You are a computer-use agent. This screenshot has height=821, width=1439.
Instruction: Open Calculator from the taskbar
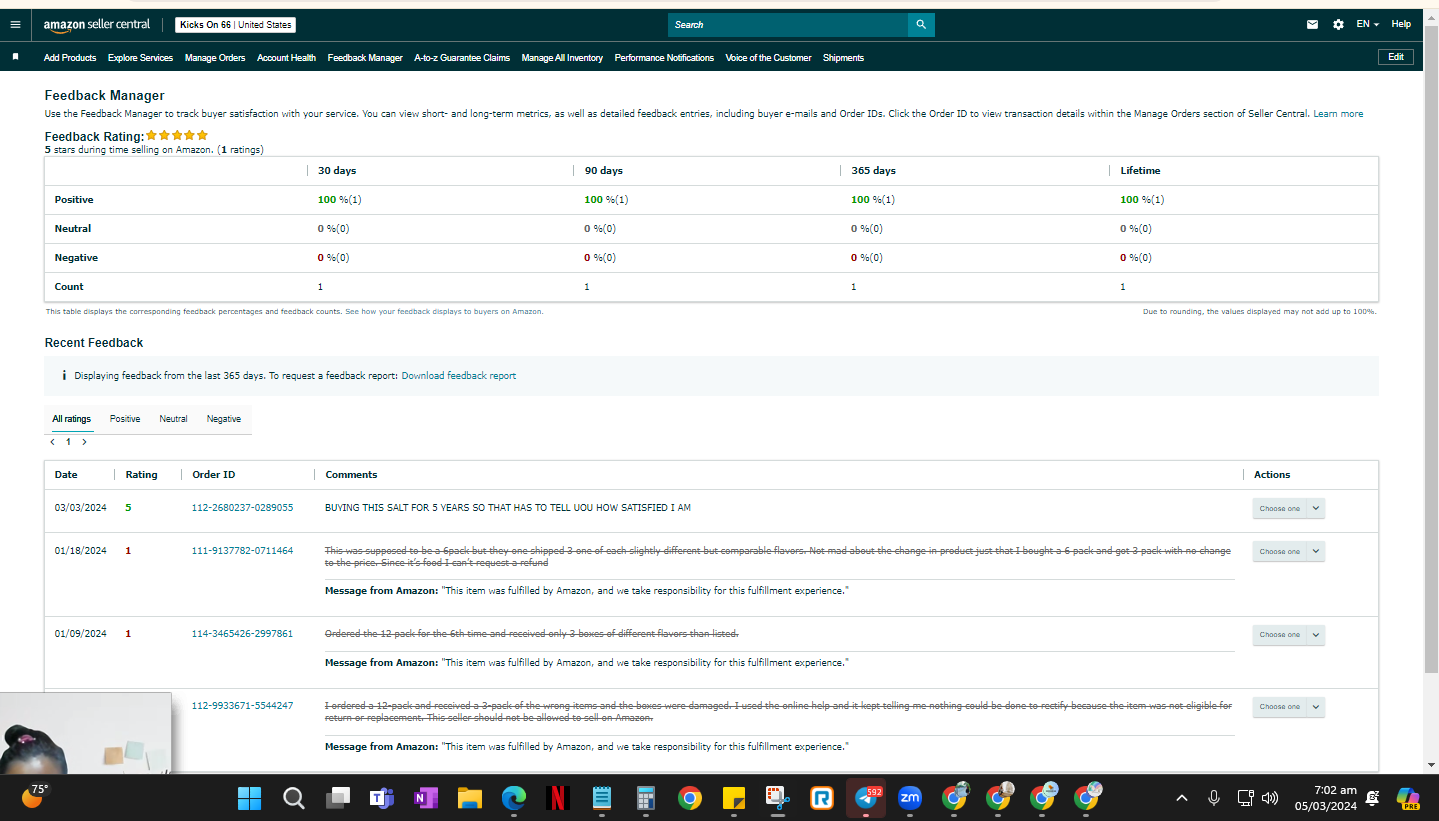tap(645, 798)
